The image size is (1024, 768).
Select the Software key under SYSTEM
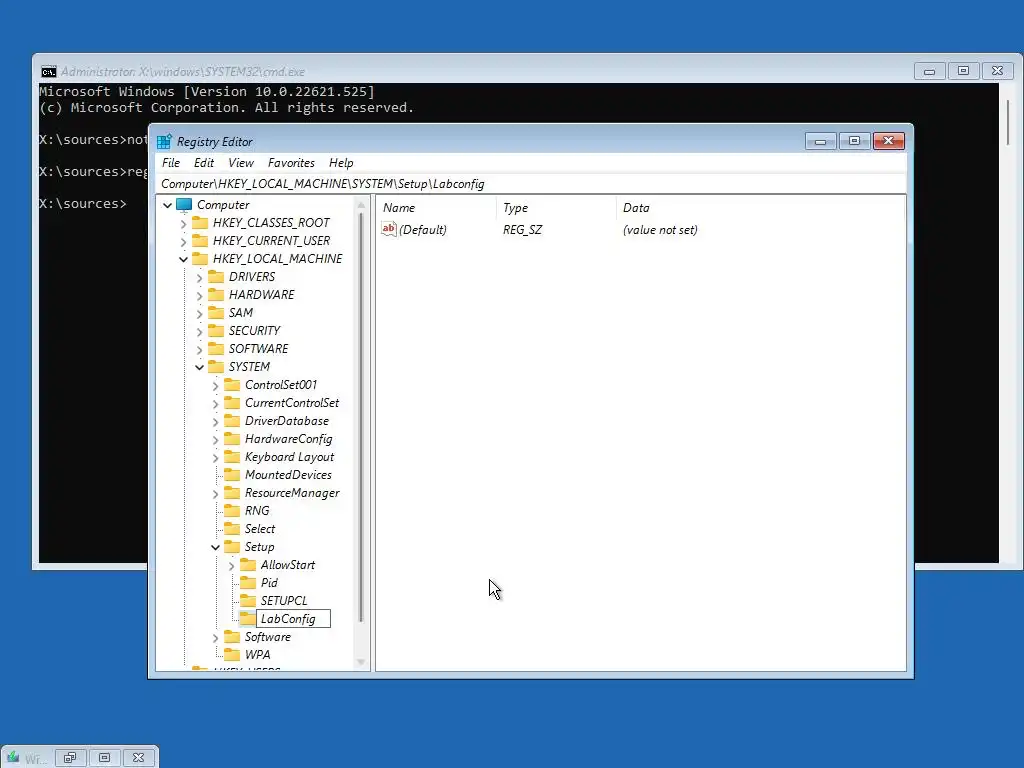268,637
